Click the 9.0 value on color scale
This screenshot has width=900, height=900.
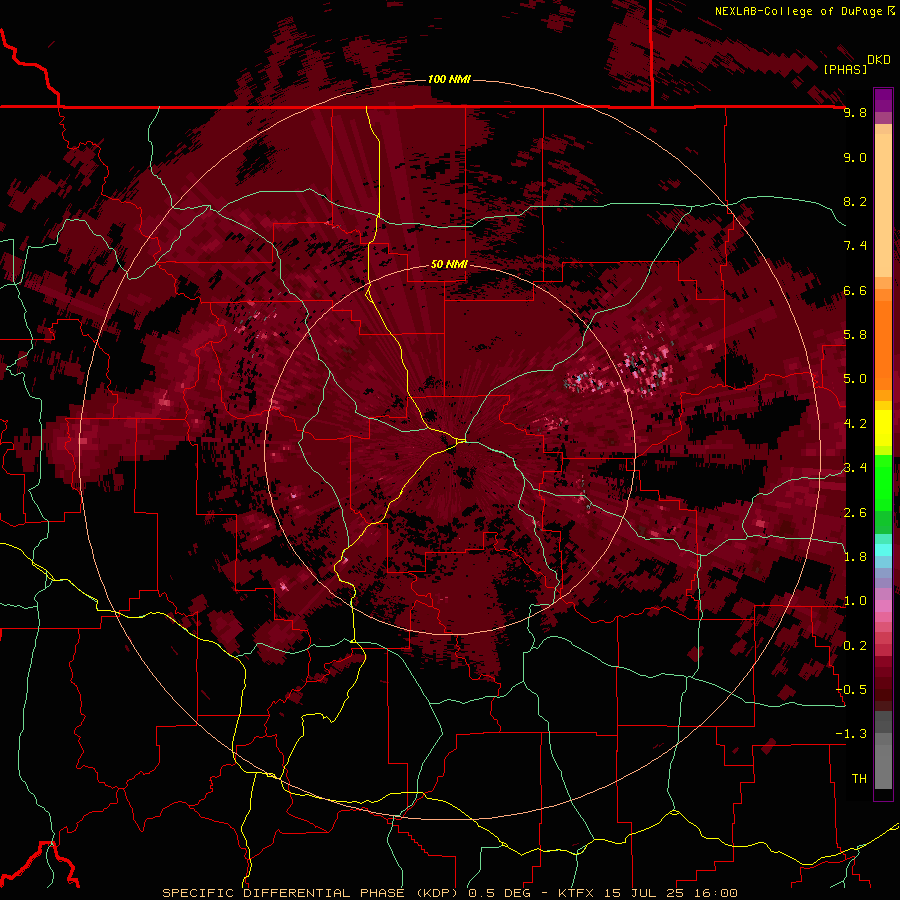[855, 157]
